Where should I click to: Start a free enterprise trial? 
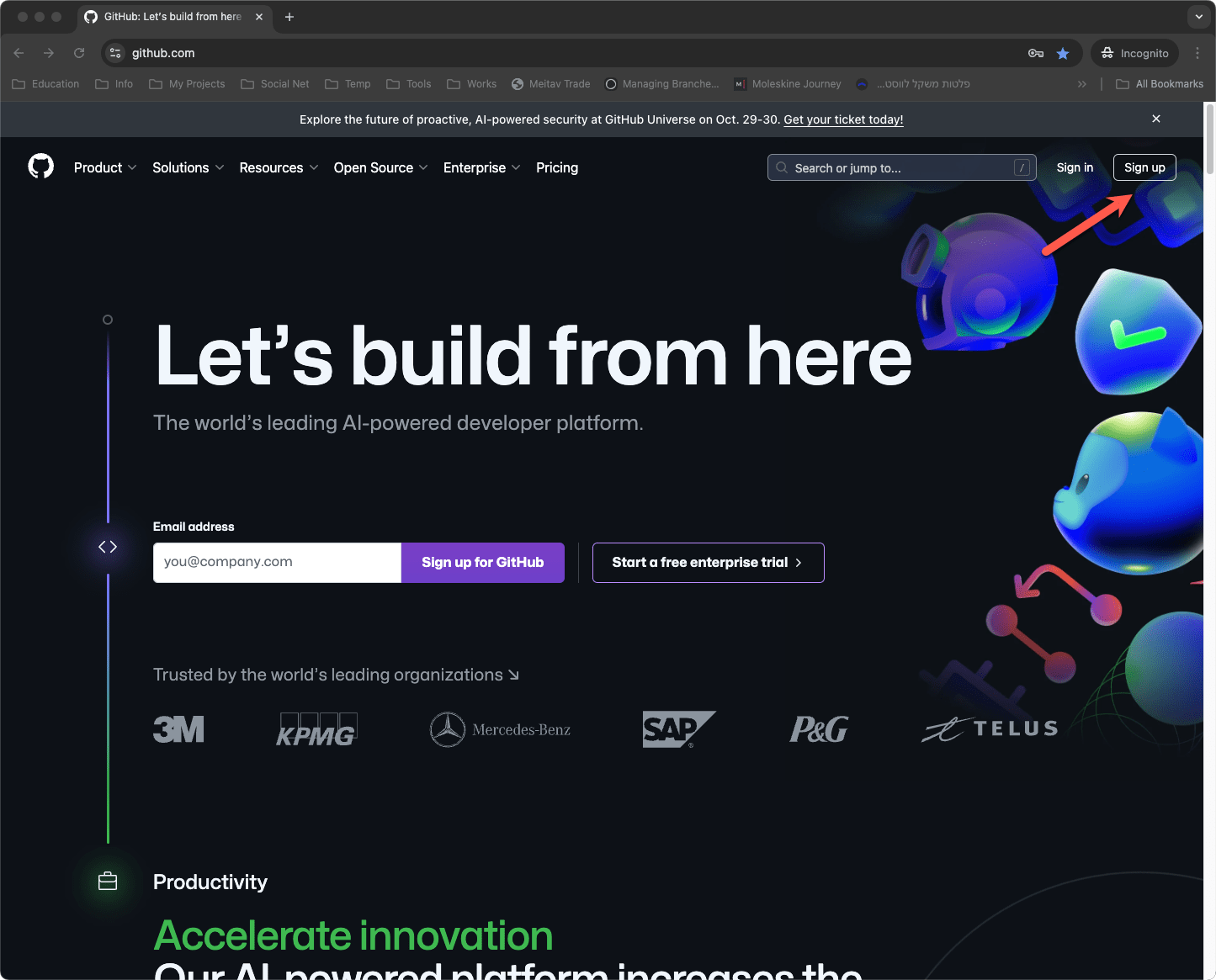click(x=708, y=563)
